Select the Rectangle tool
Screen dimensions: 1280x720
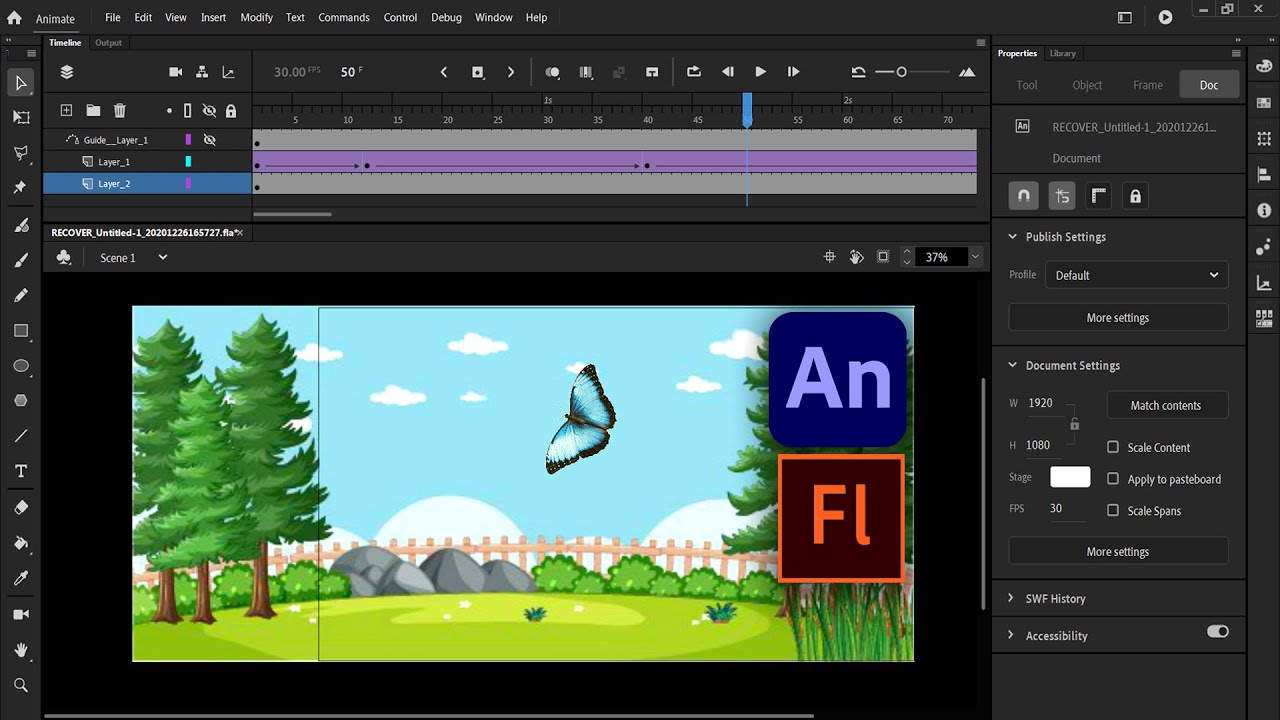click(x=21, y=330)
